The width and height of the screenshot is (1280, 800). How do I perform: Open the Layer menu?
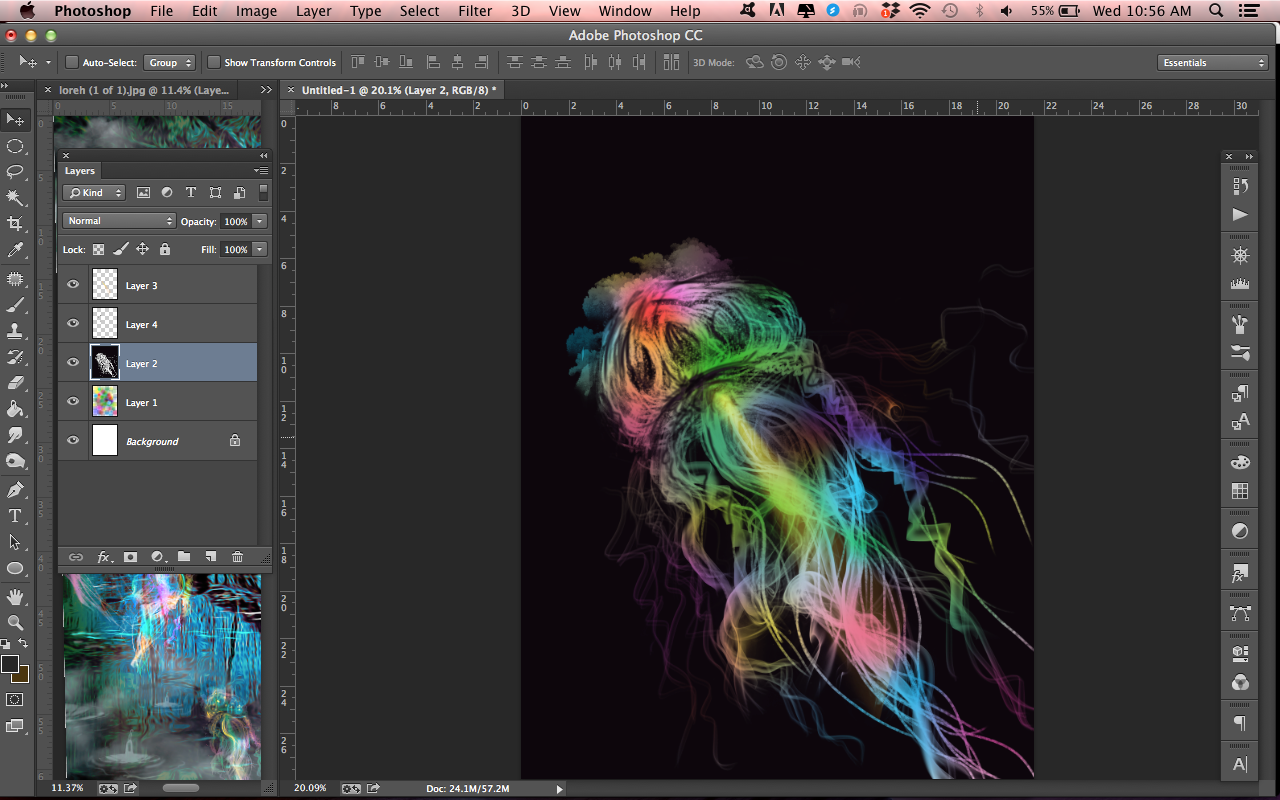click(313, 11)
